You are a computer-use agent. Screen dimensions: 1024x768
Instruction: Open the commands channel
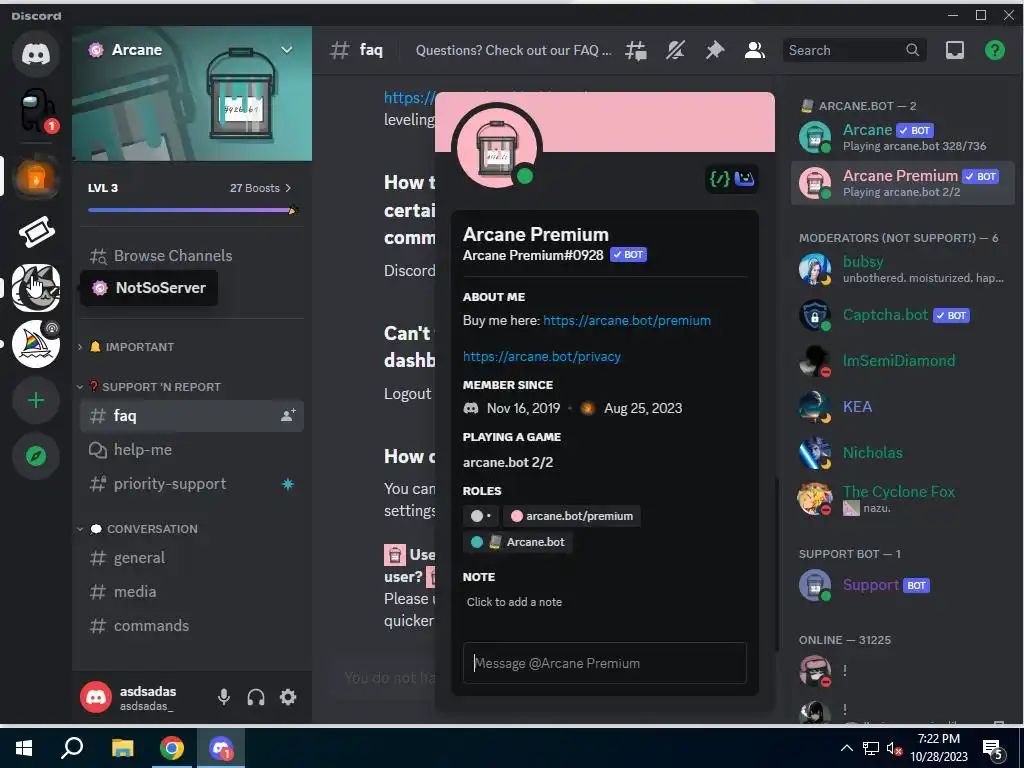191,626
